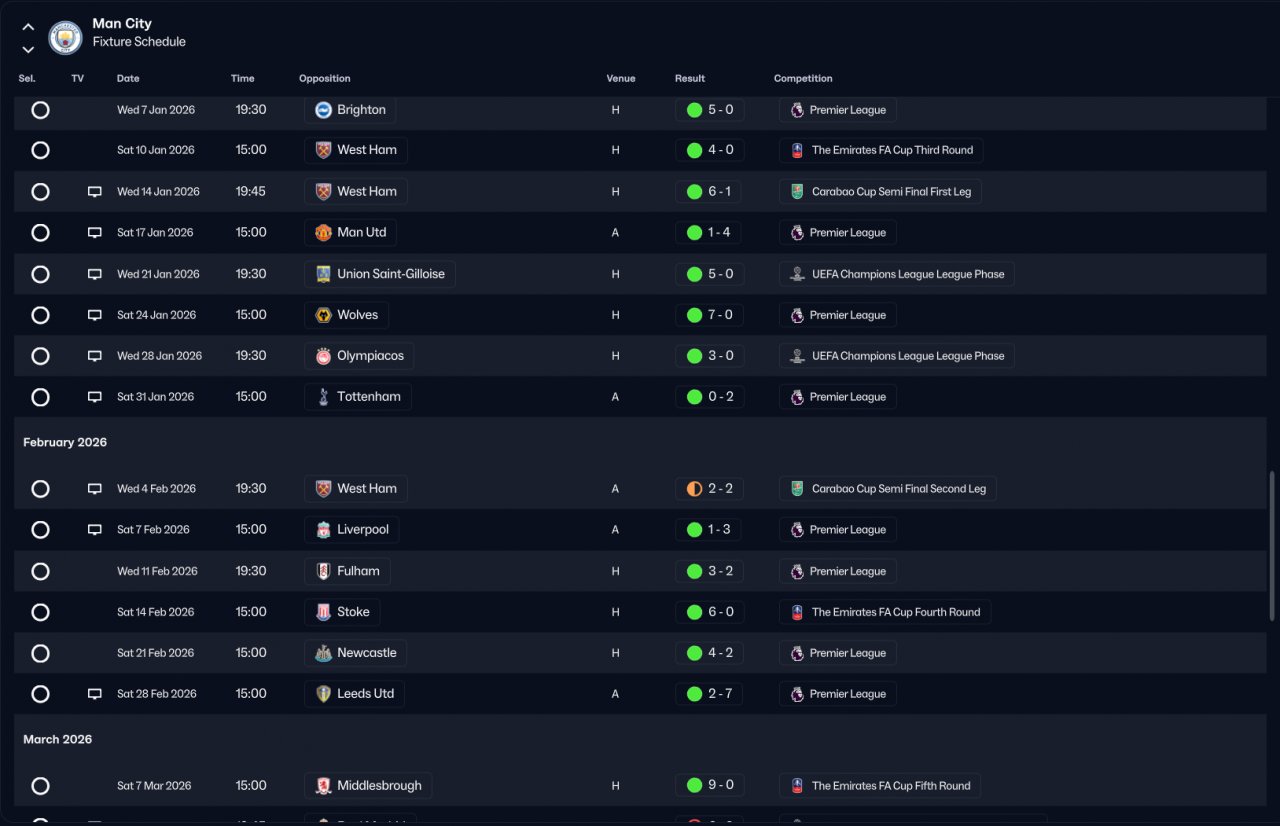This screenshot has width=1280, height=826.
Task: Click the Brighton club crest
Action: coord(323,110)
